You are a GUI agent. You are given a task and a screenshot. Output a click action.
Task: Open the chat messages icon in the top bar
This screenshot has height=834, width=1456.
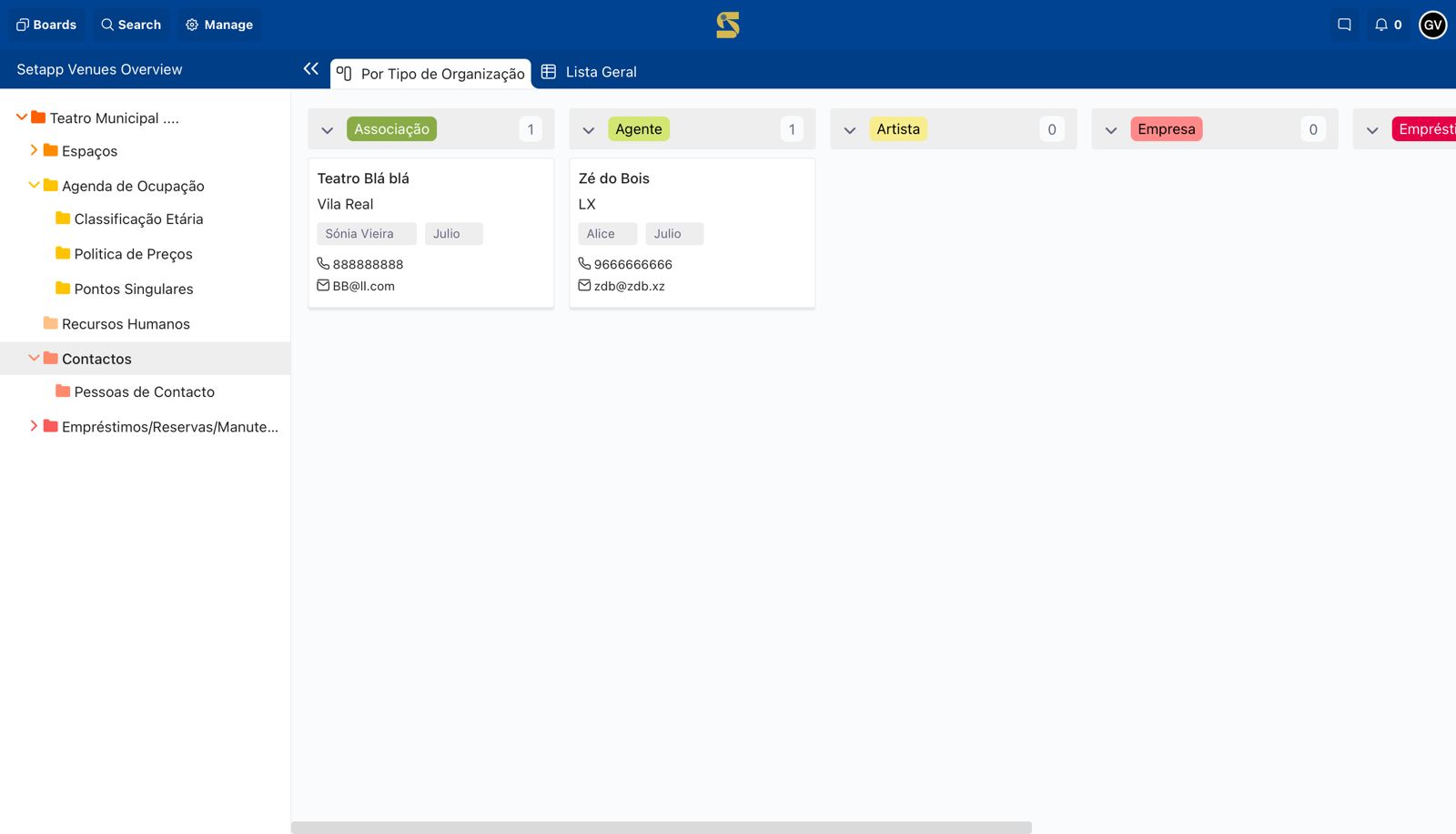click(x=1343, y=25)
